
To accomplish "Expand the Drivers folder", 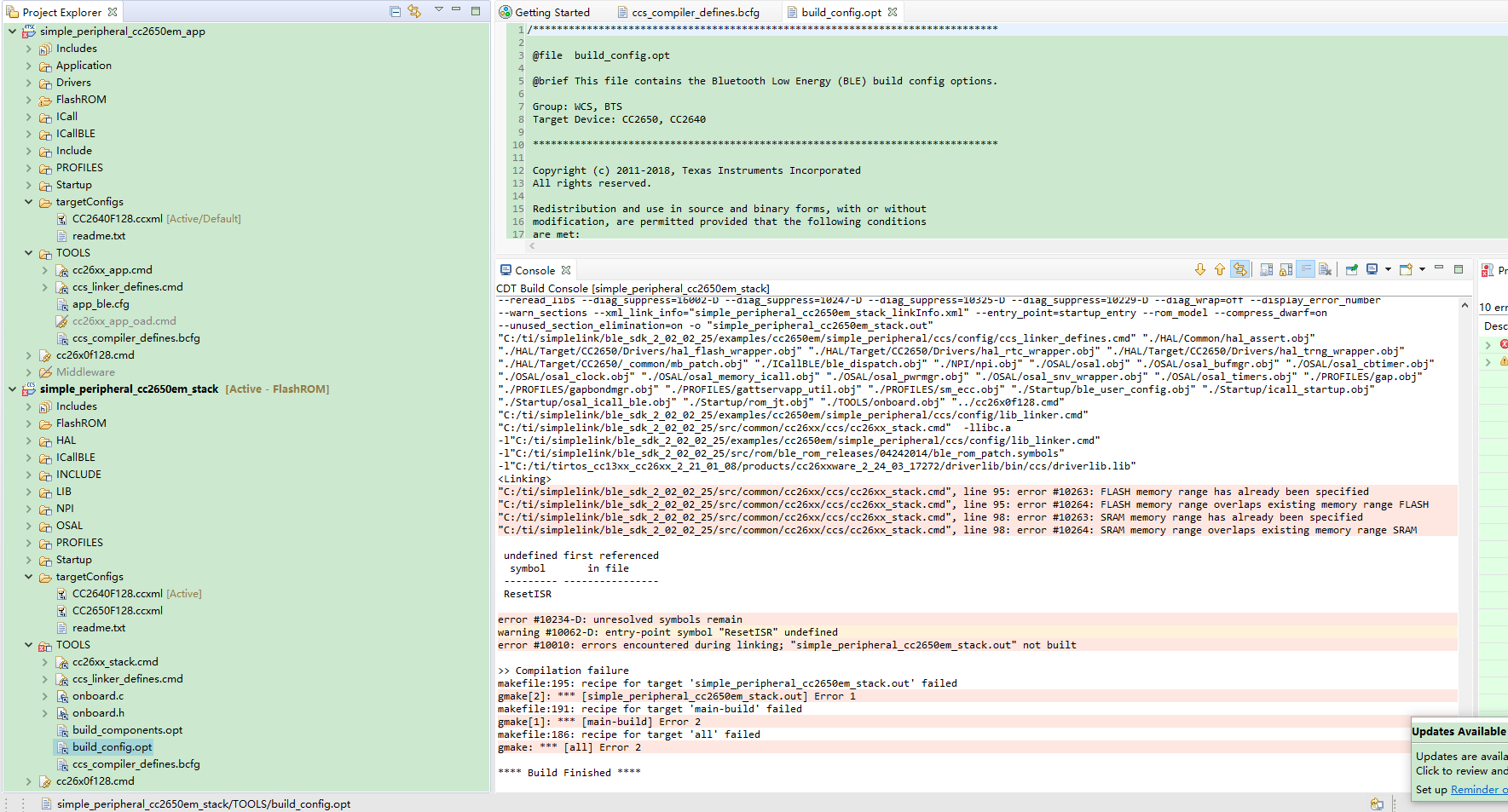I will pos(28,83).
